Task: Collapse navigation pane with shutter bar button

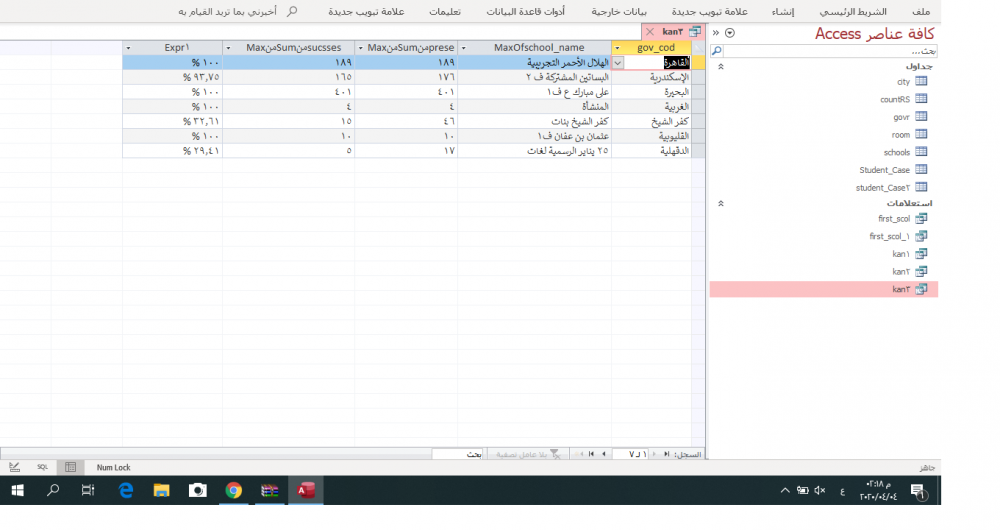Action: coord(716,33)
